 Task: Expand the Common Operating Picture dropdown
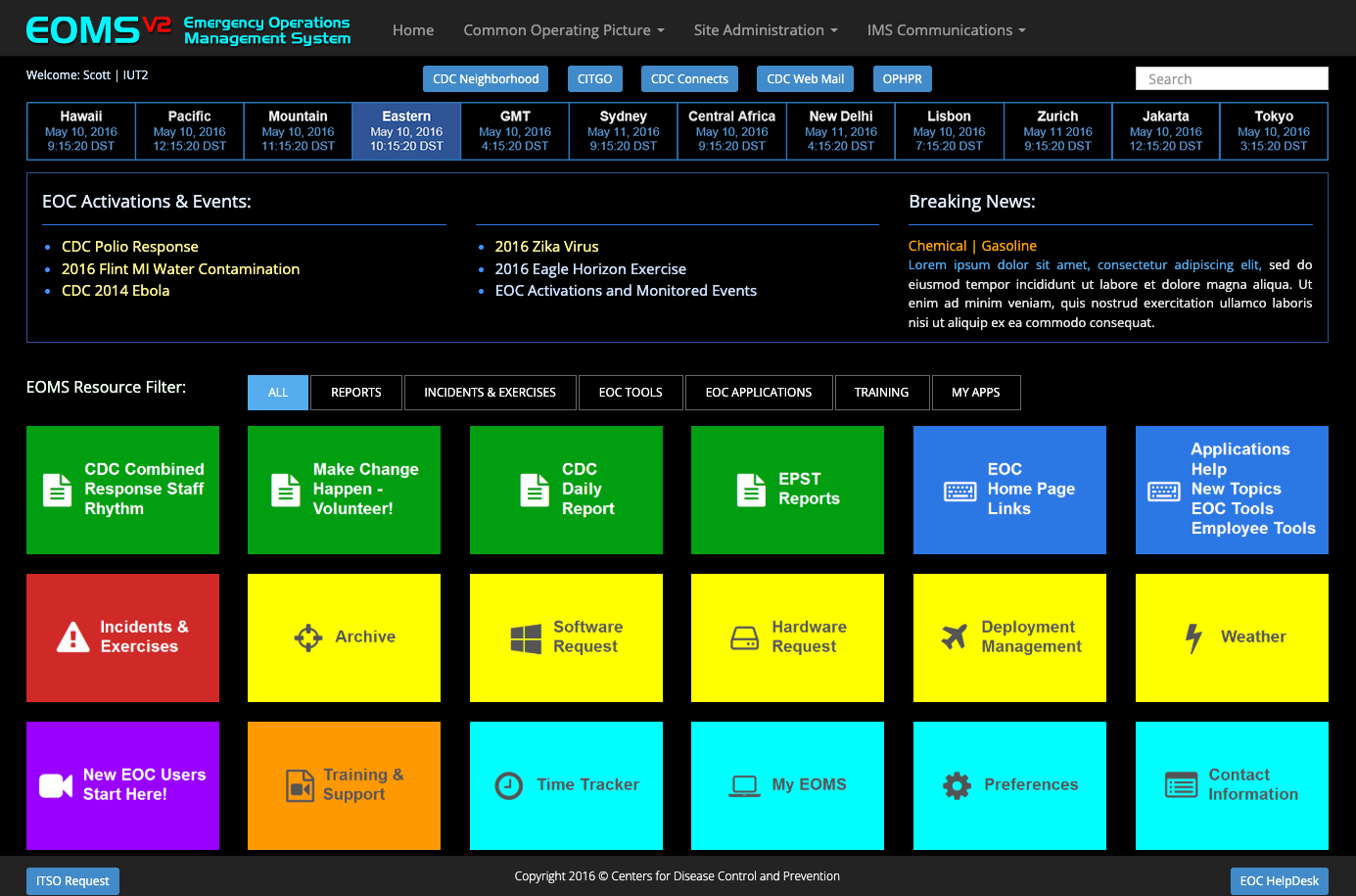pyautogui.click(x=564, y=30)
